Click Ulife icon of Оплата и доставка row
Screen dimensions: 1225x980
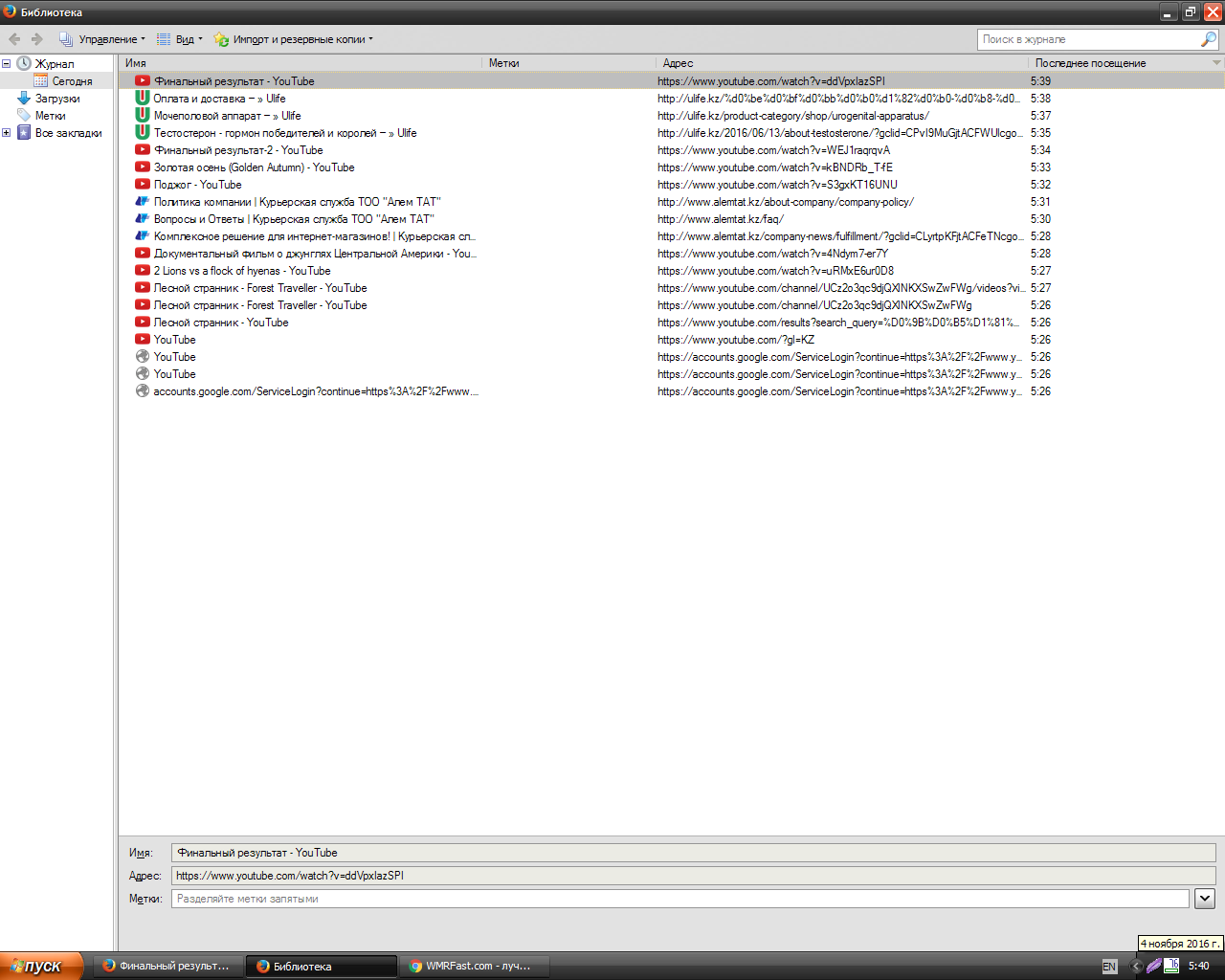tap(143, 98)
